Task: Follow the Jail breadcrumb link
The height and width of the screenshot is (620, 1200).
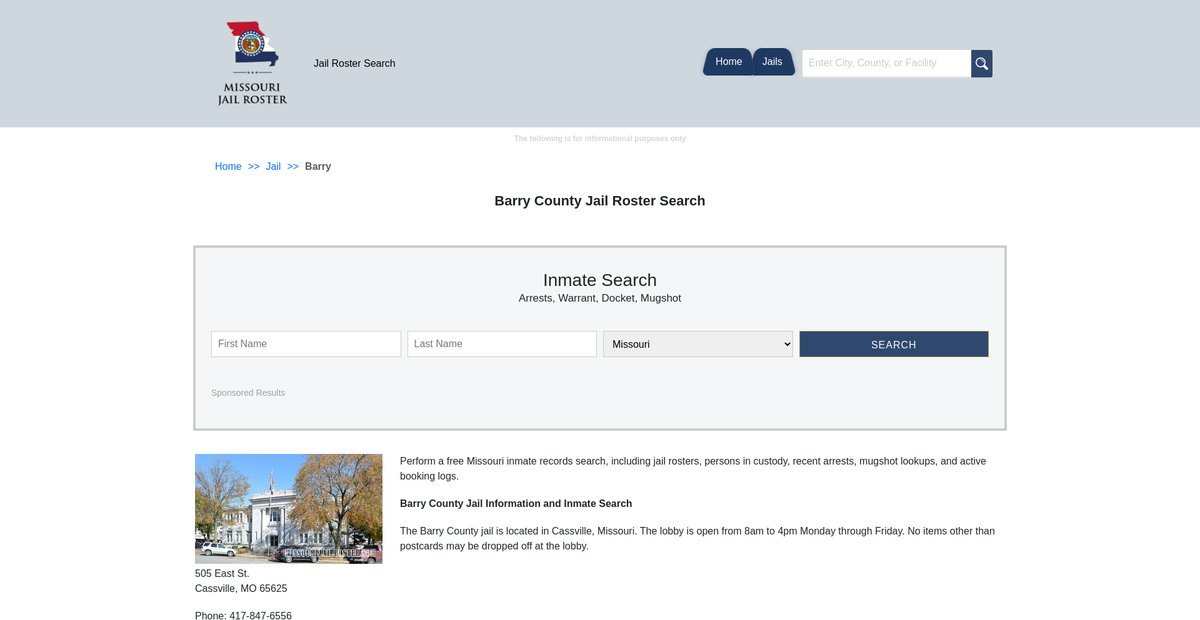Action: click(273, 167)
